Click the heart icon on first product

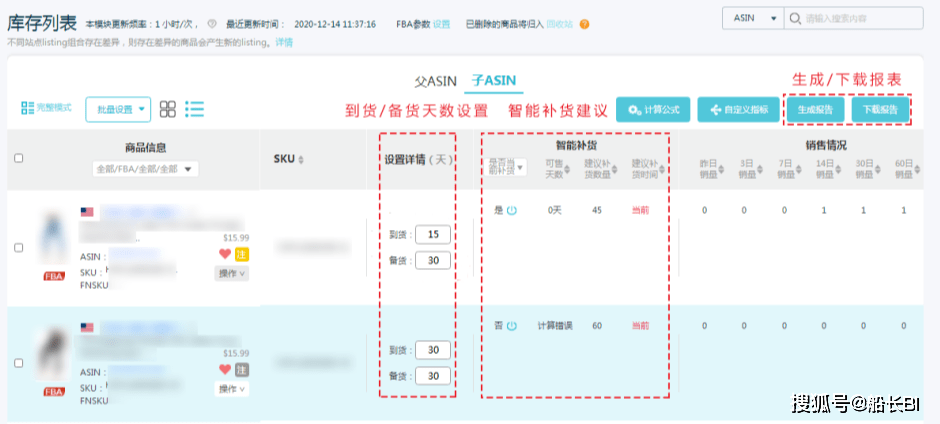225,254
